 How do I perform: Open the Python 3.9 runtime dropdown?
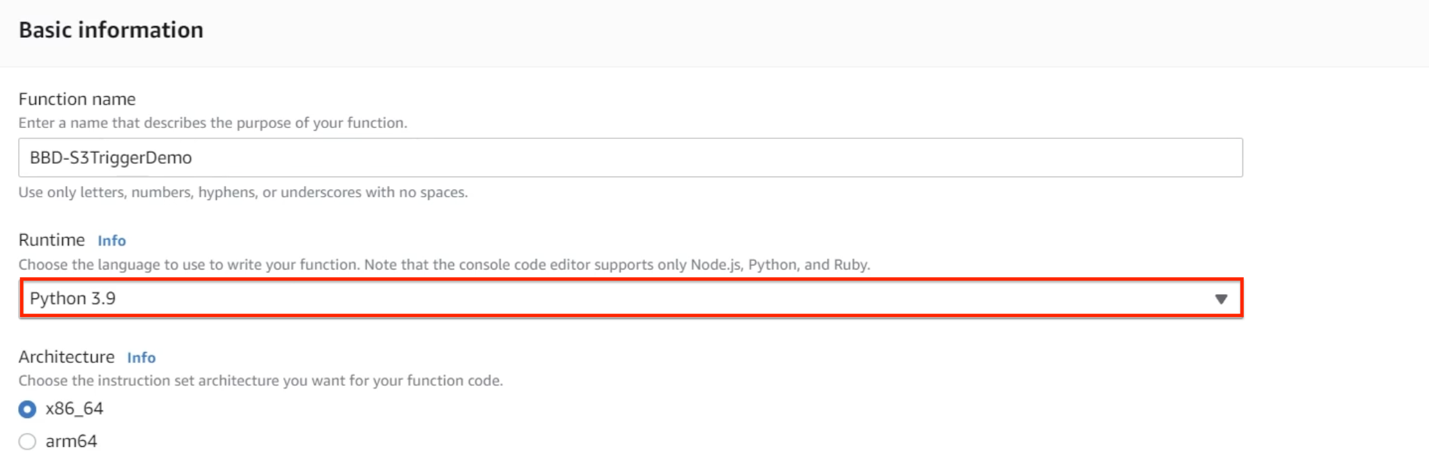pos(631,299)
